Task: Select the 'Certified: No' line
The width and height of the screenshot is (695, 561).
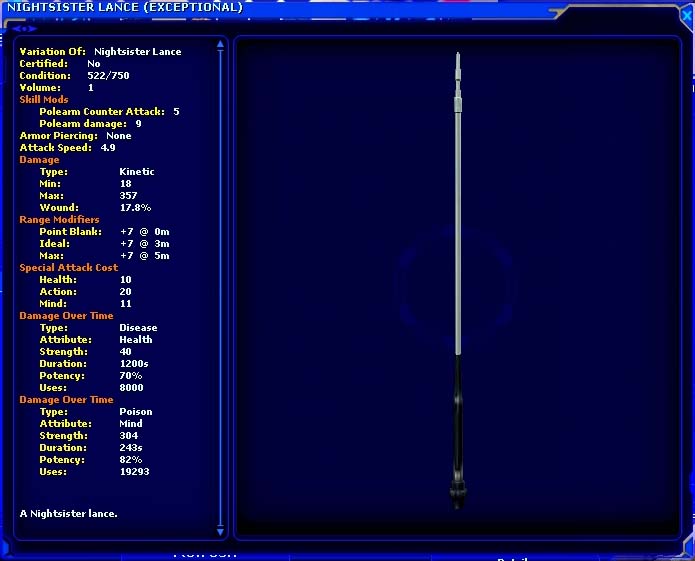Action: click(60, 63)
